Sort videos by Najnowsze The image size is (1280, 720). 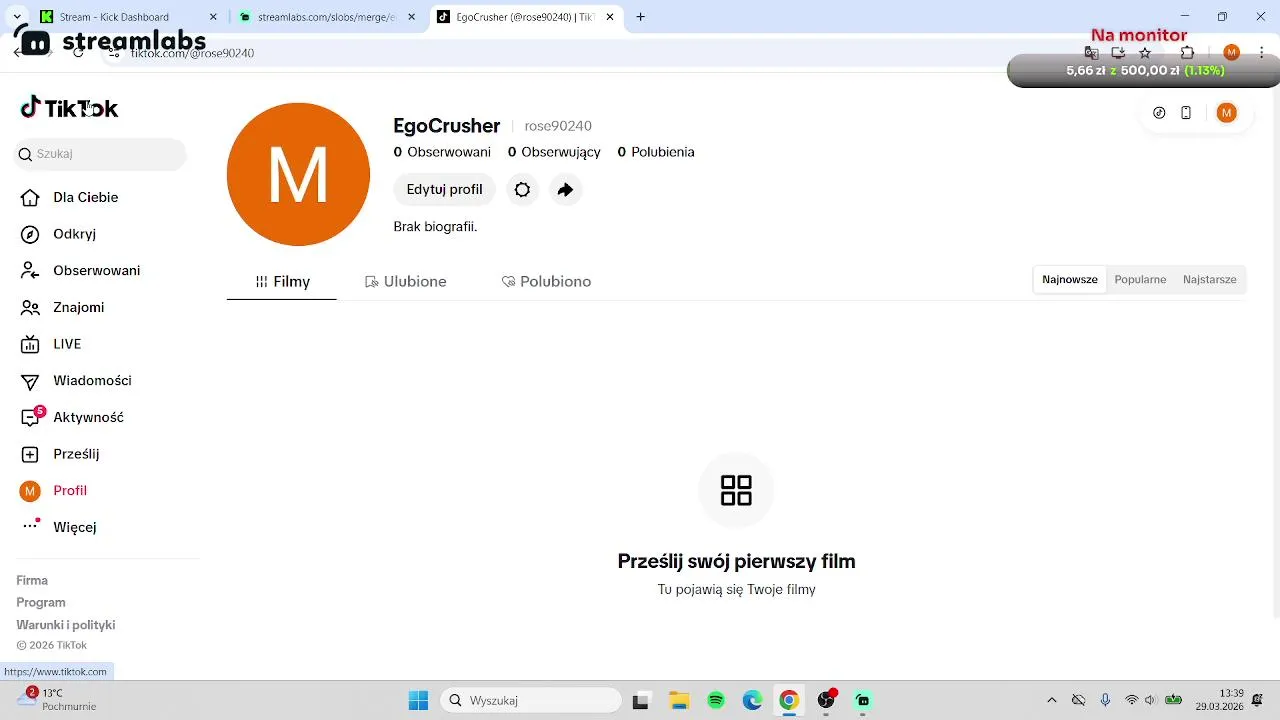pyautogui.click(x=1070, y=280)
